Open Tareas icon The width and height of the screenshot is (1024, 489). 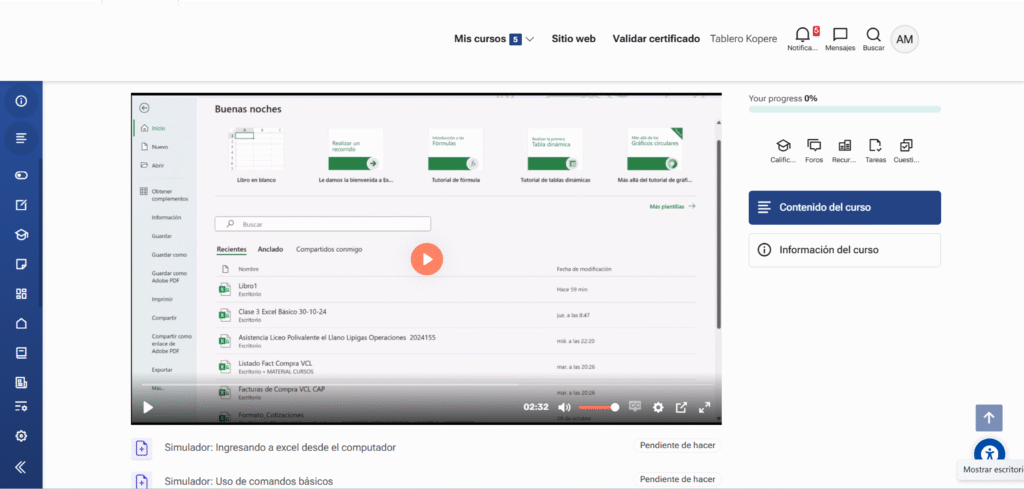point(875,151)
